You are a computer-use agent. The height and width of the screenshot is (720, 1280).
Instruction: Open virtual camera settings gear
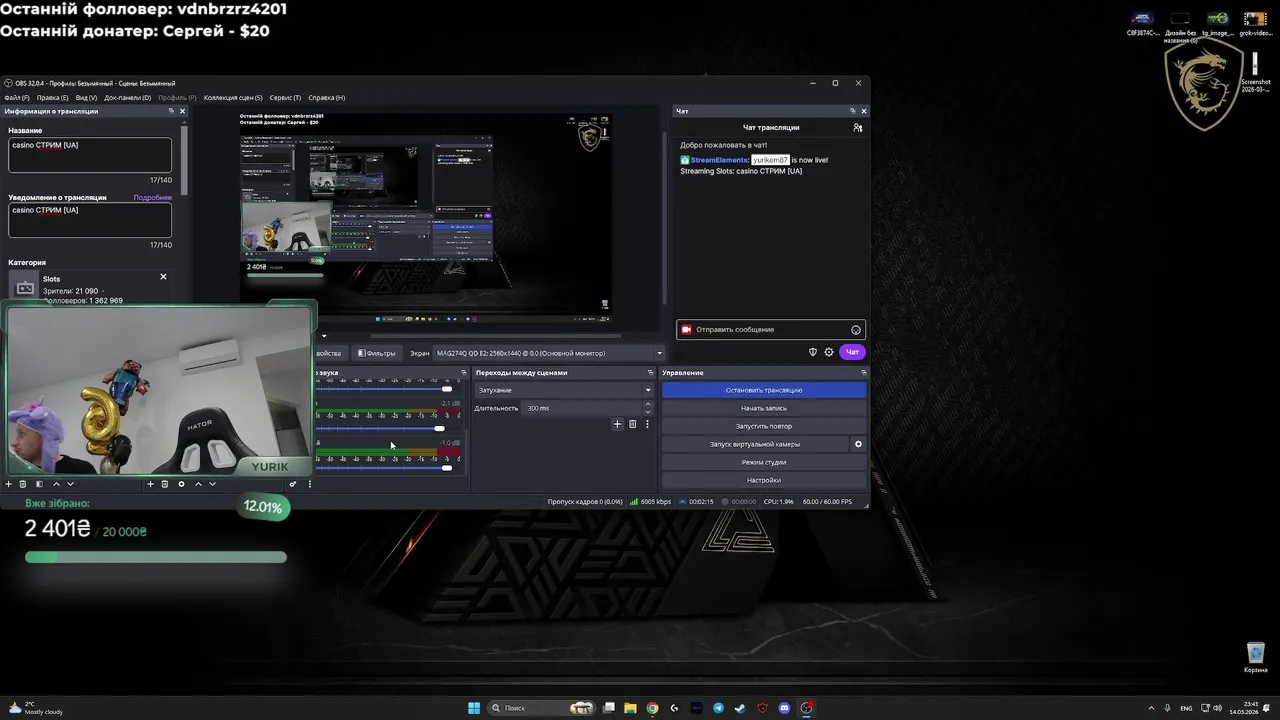[x=858, y=444]
